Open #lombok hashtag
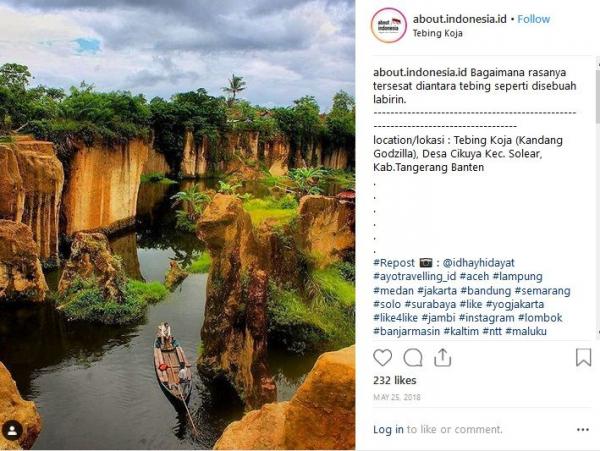The height and width of the screenshot is (451, 600). [x=540, y=318]
